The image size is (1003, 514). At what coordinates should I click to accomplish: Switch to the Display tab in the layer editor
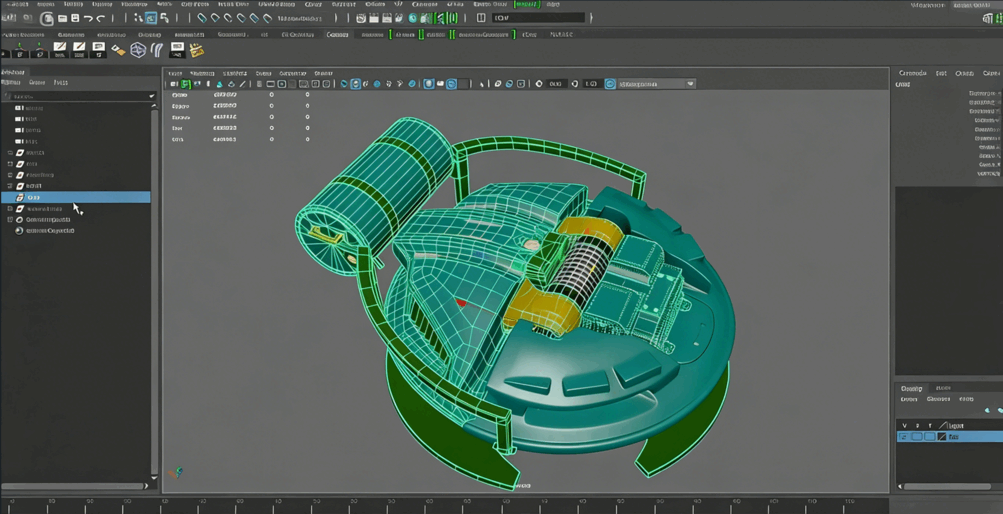(x=911, y=388)
